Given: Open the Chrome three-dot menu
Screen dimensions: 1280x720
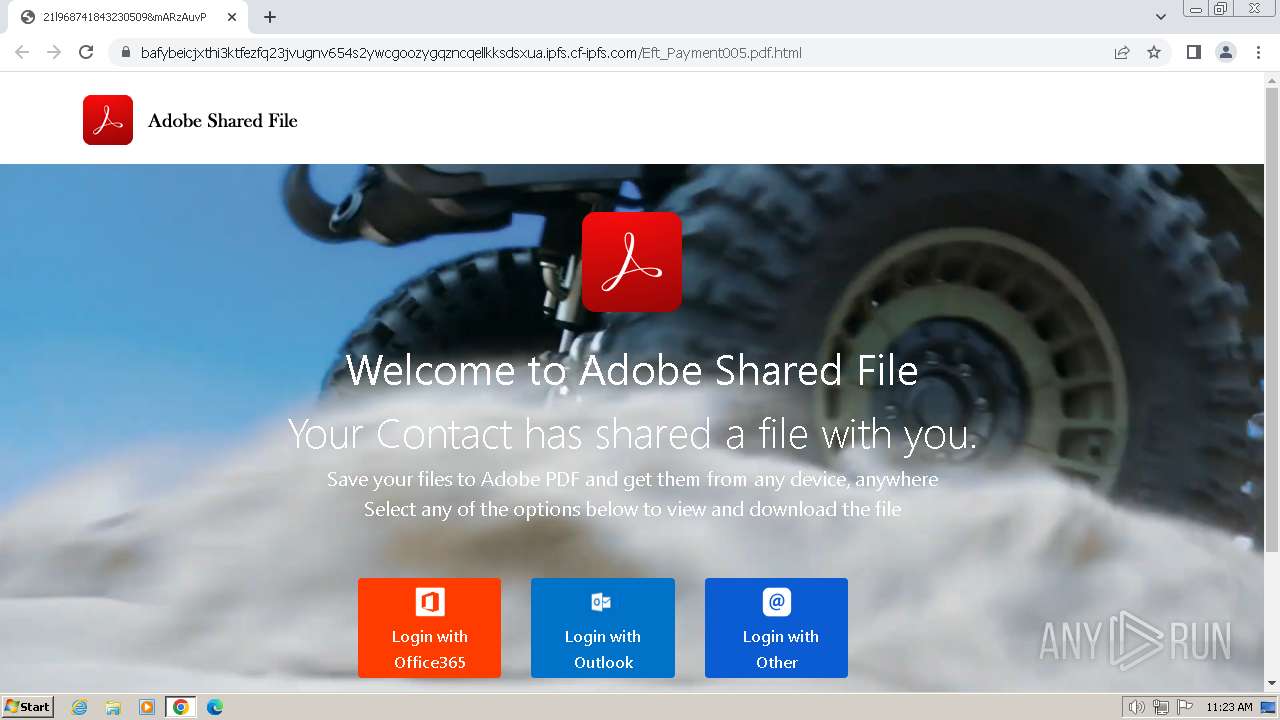Looking at the screenshot, I should (x=1258, y=52).
